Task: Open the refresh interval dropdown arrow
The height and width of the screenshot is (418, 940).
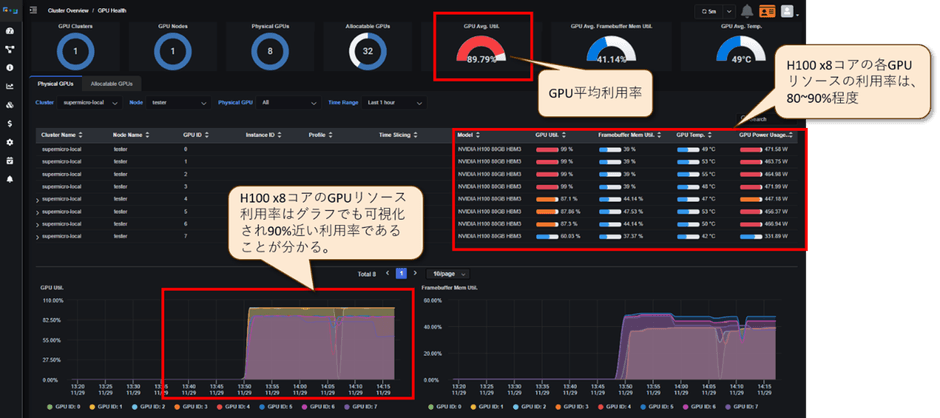Action: tap(729, 11)
